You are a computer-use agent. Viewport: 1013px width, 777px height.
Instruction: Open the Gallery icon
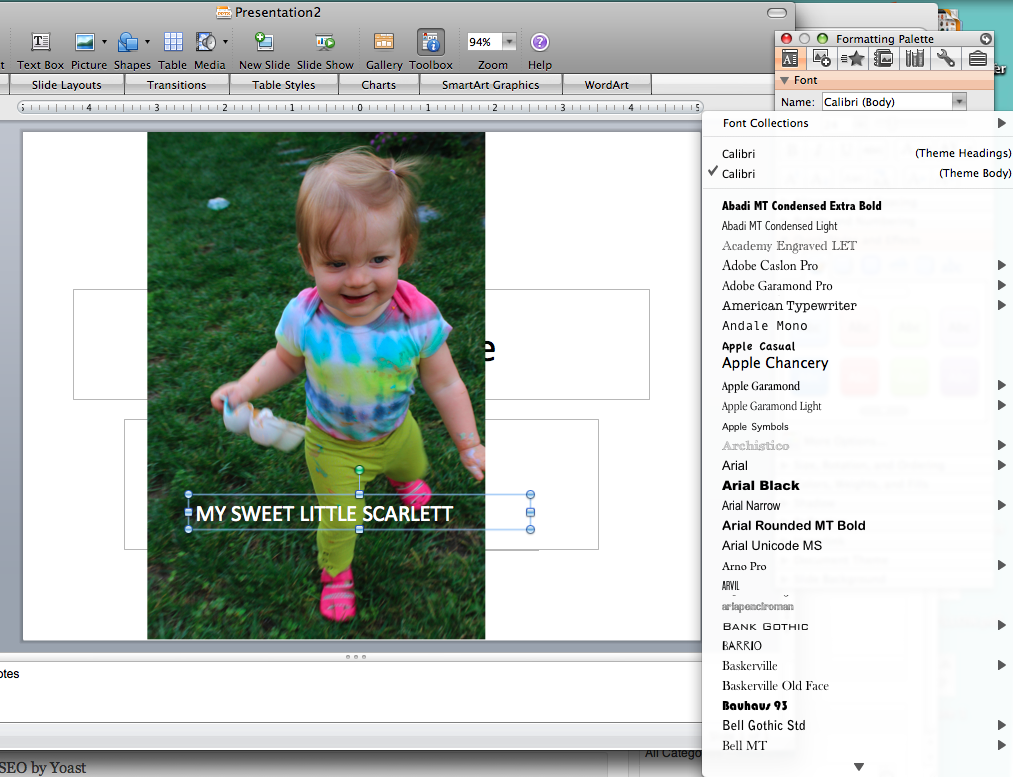(x=384, y=42)
